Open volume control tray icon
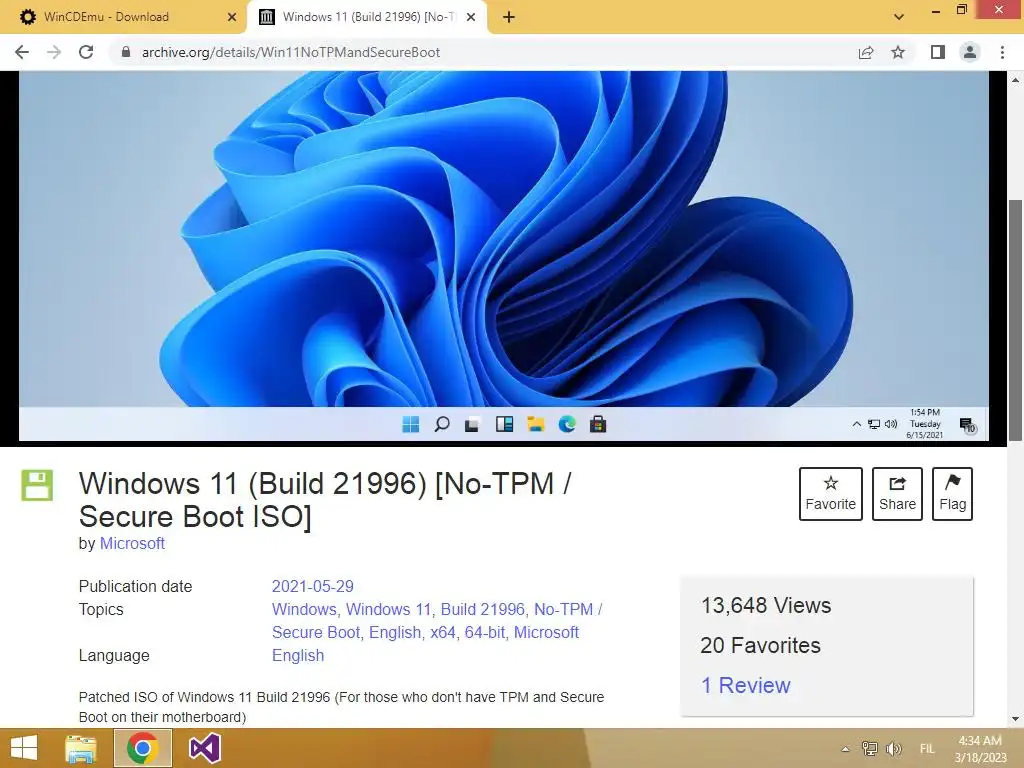Image resolution: width=1024 pixels, height=768 pixels. [893, 748]
